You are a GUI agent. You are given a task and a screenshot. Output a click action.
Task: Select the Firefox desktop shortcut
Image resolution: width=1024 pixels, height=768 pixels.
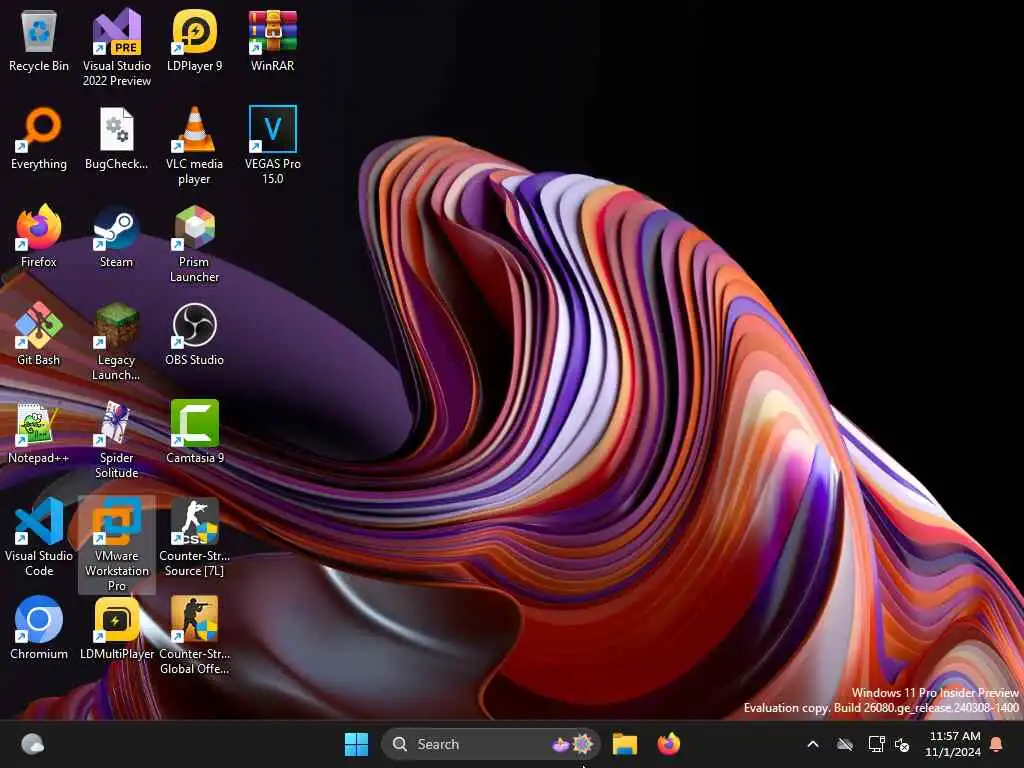coord(39,236)
